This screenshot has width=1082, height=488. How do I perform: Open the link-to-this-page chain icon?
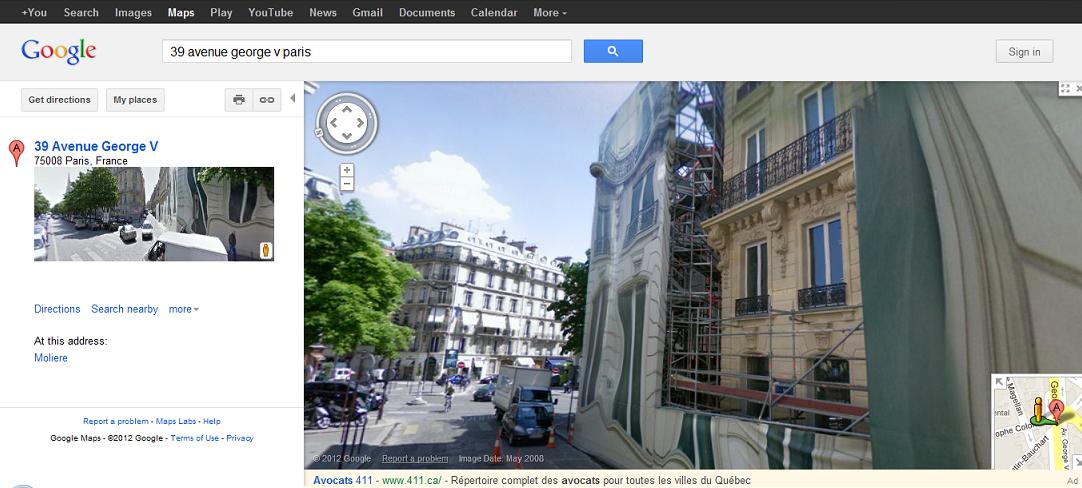click(266, 100)
